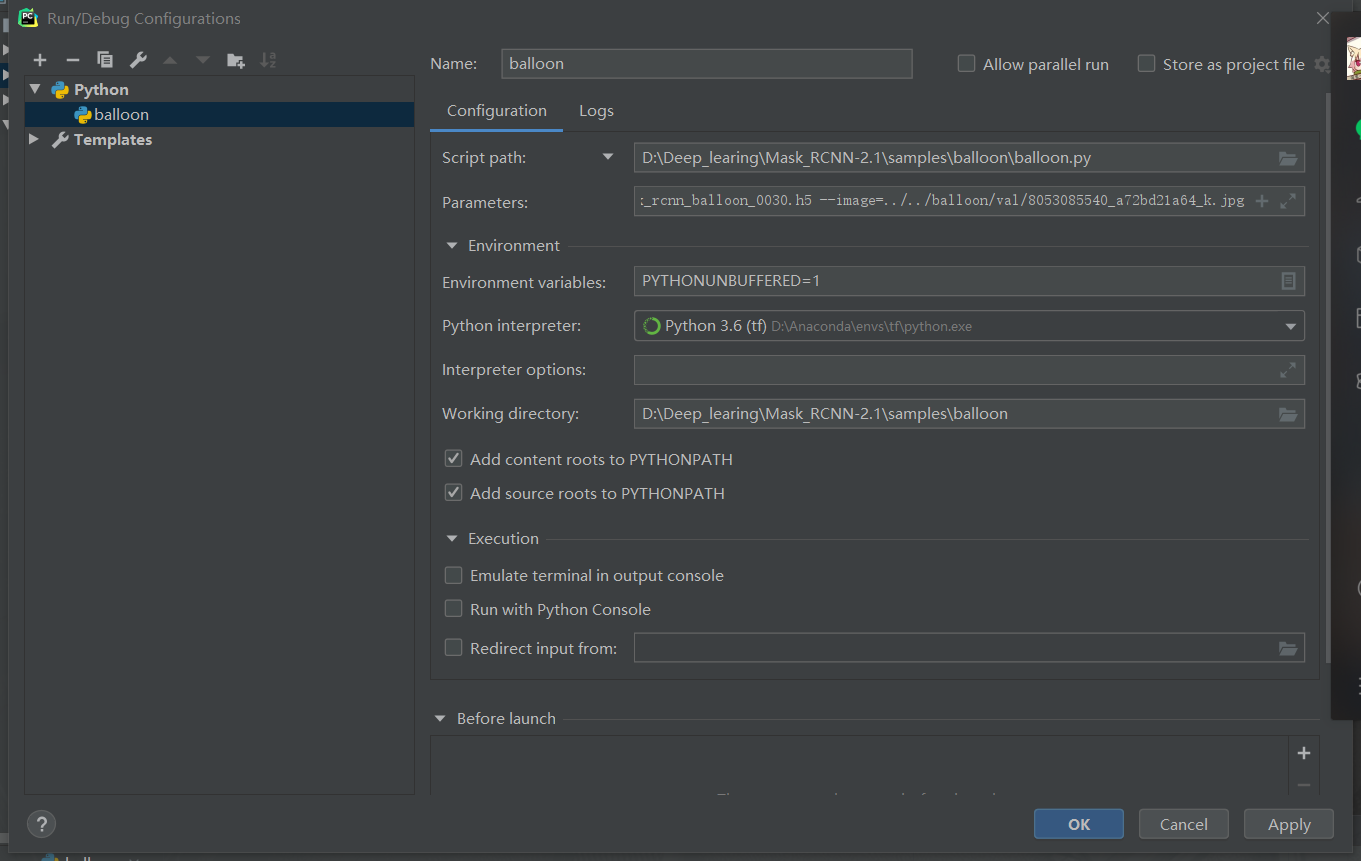
Task: Click the Add New Configuration plus icon
Action: (x=40, y=60)
